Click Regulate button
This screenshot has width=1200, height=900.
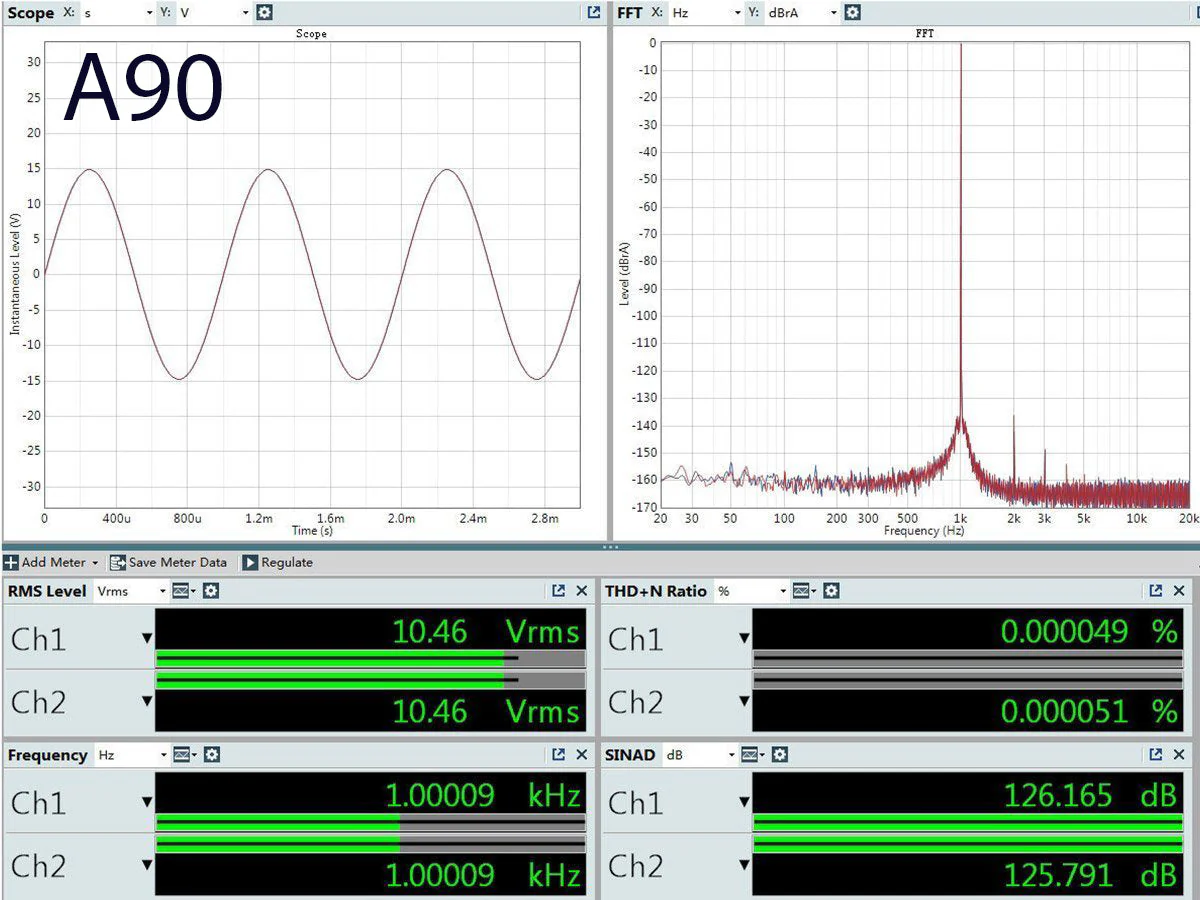[x=278, y=563]
